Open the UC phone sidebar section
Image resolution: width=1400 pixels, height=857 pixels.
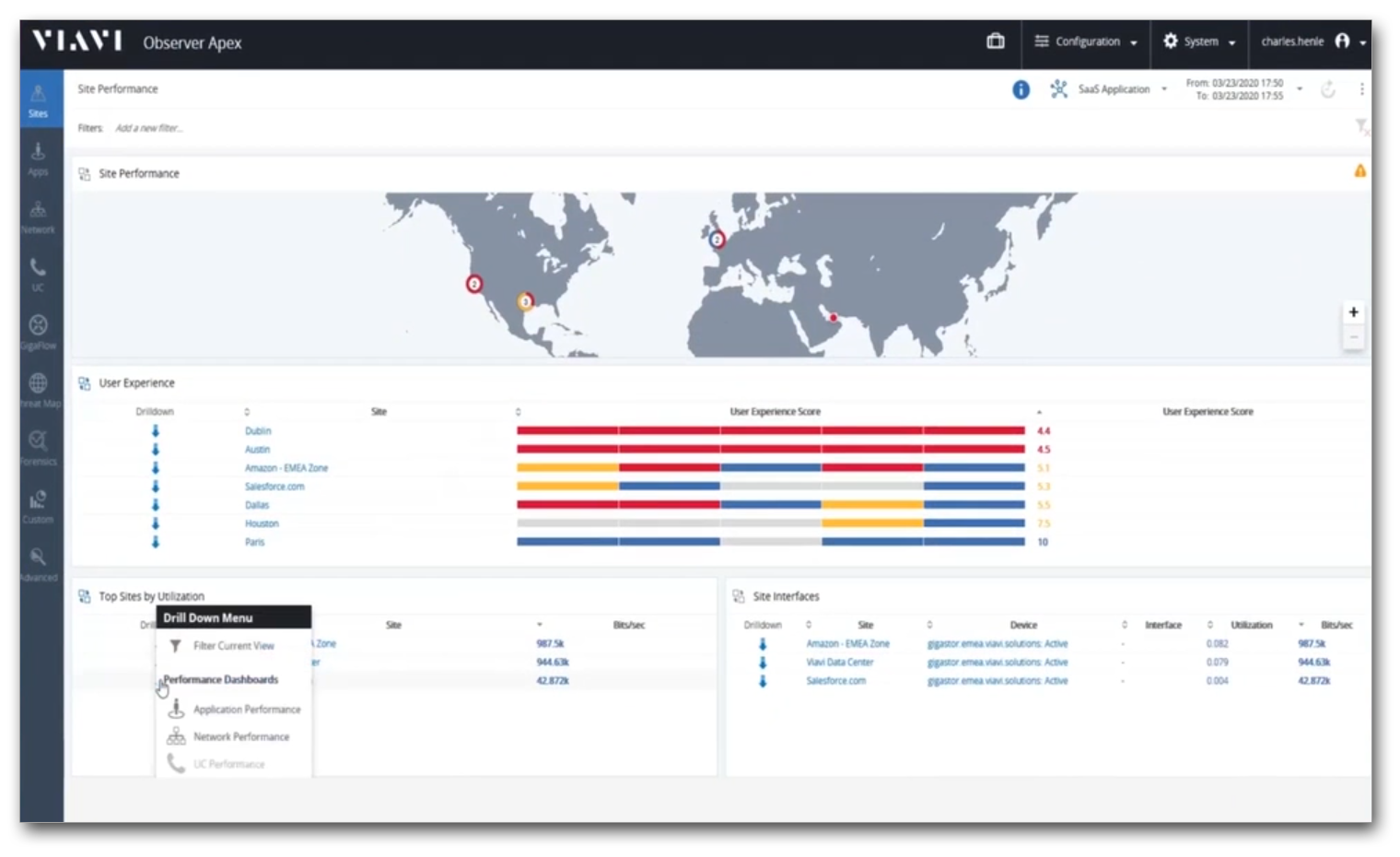(38, 275)
